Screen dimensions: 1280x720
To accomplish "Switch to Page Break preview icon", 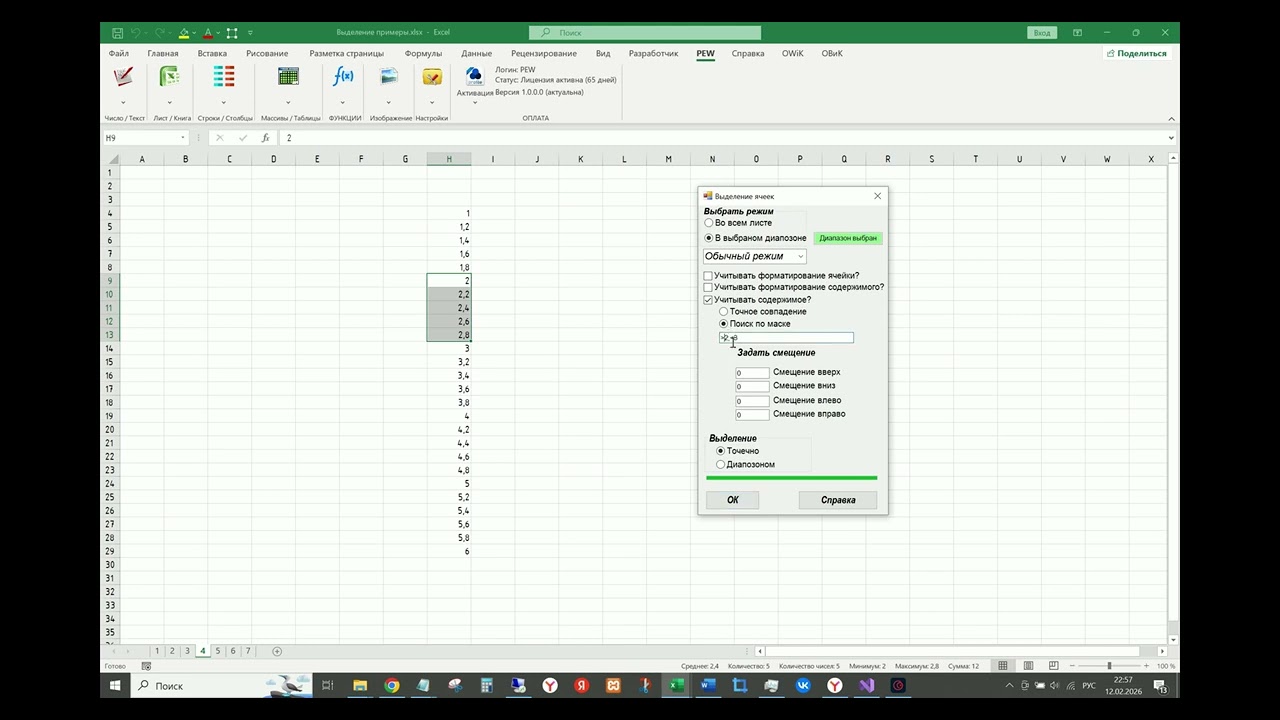I will [1053, 666].
